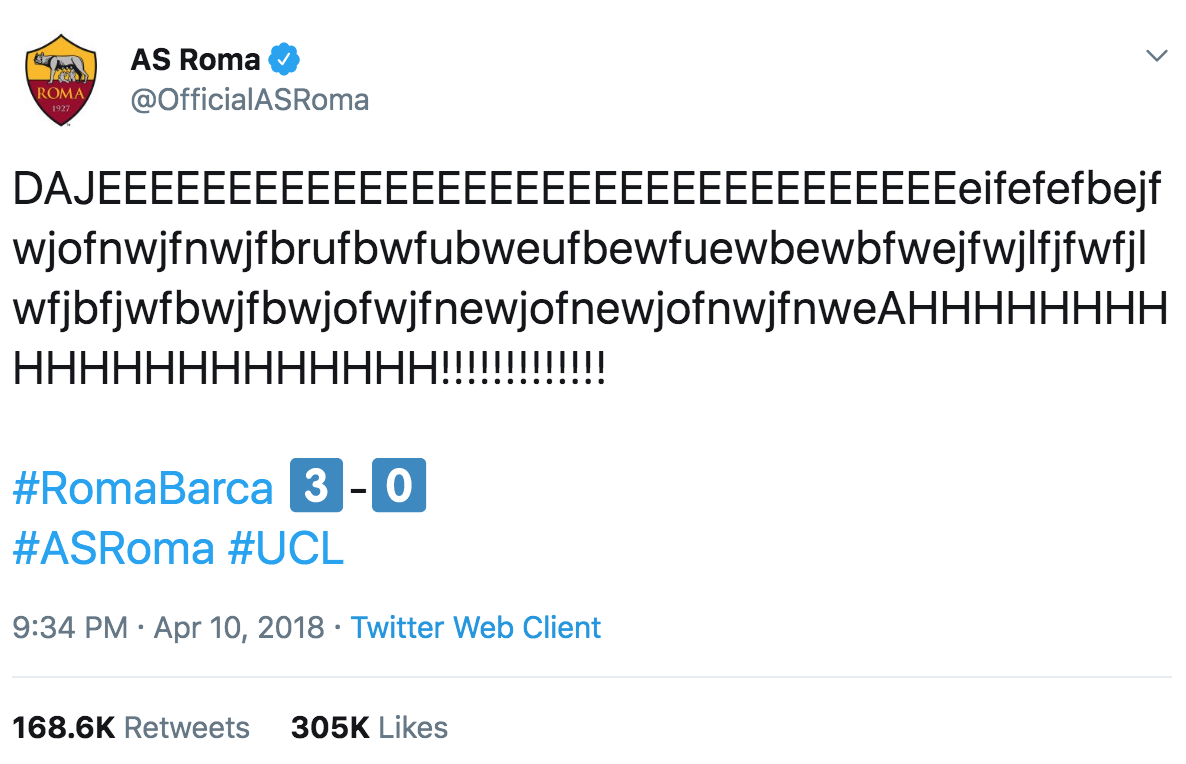This screenshot has height=764, width=1186.
Task: Visit the @OfficialASRoma handle
Action: click(x=250, y=100)
